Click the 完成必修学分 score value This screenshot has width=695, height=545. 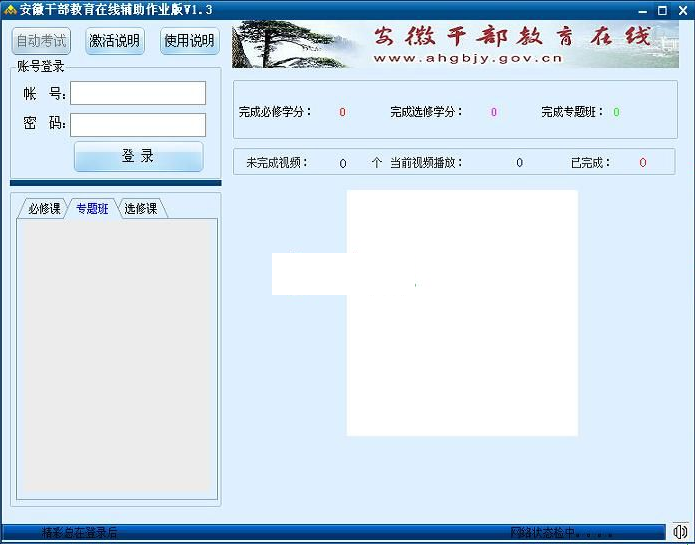342,112
